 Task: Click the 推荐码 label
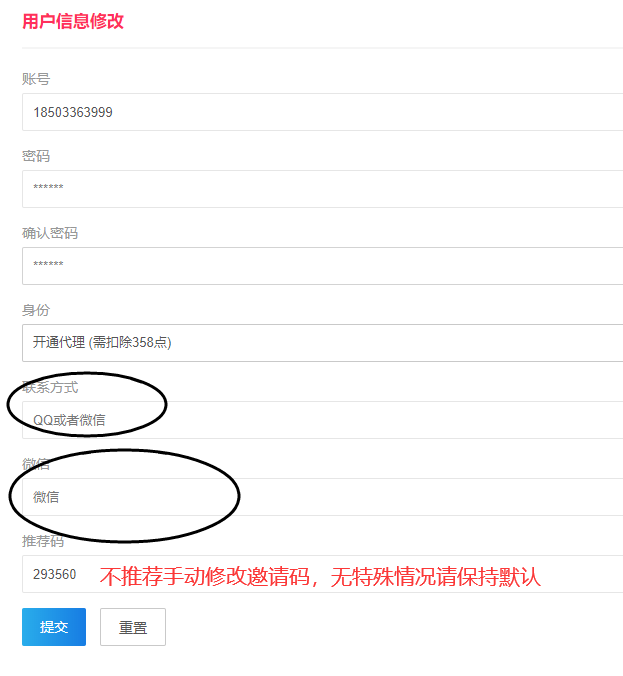(43, 541)
